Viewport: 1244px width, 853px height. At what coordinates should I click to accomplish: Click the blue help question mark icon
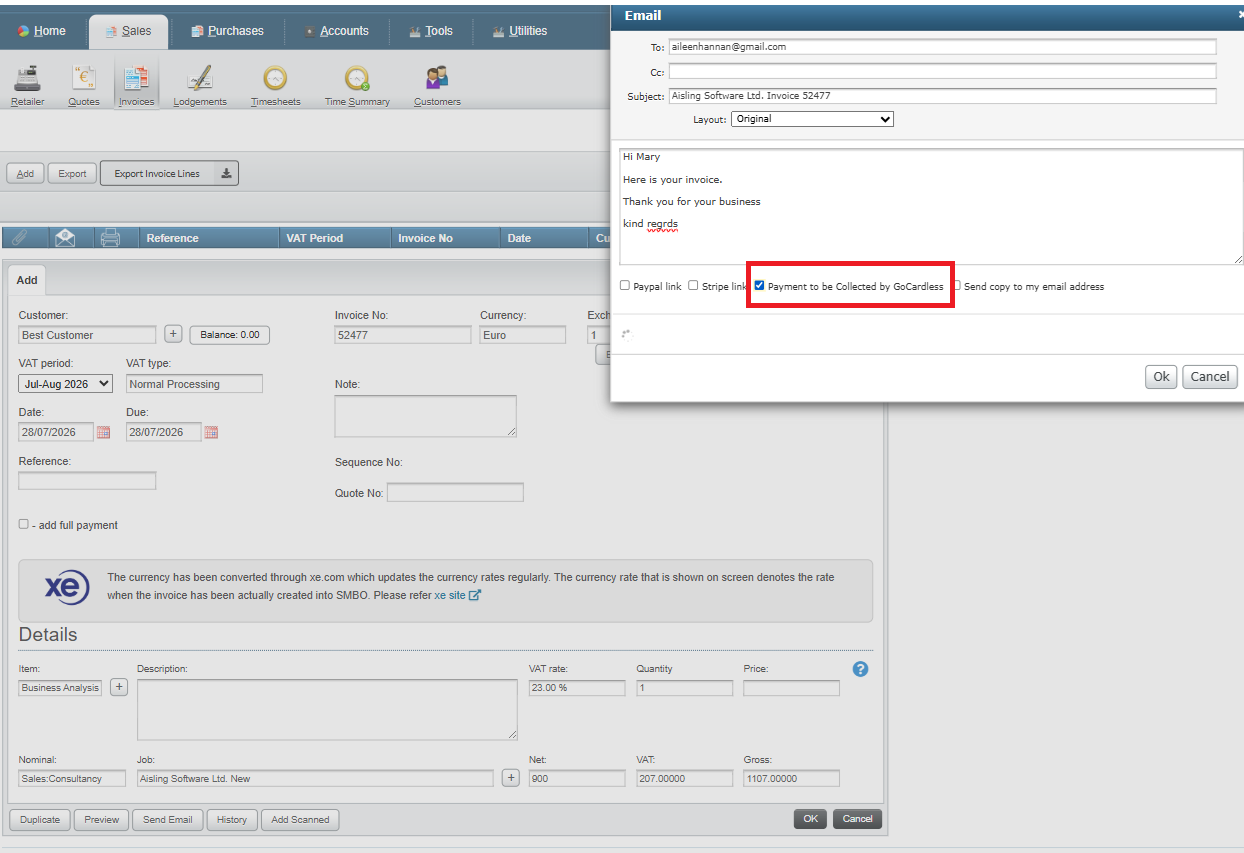tap(860, 669)
